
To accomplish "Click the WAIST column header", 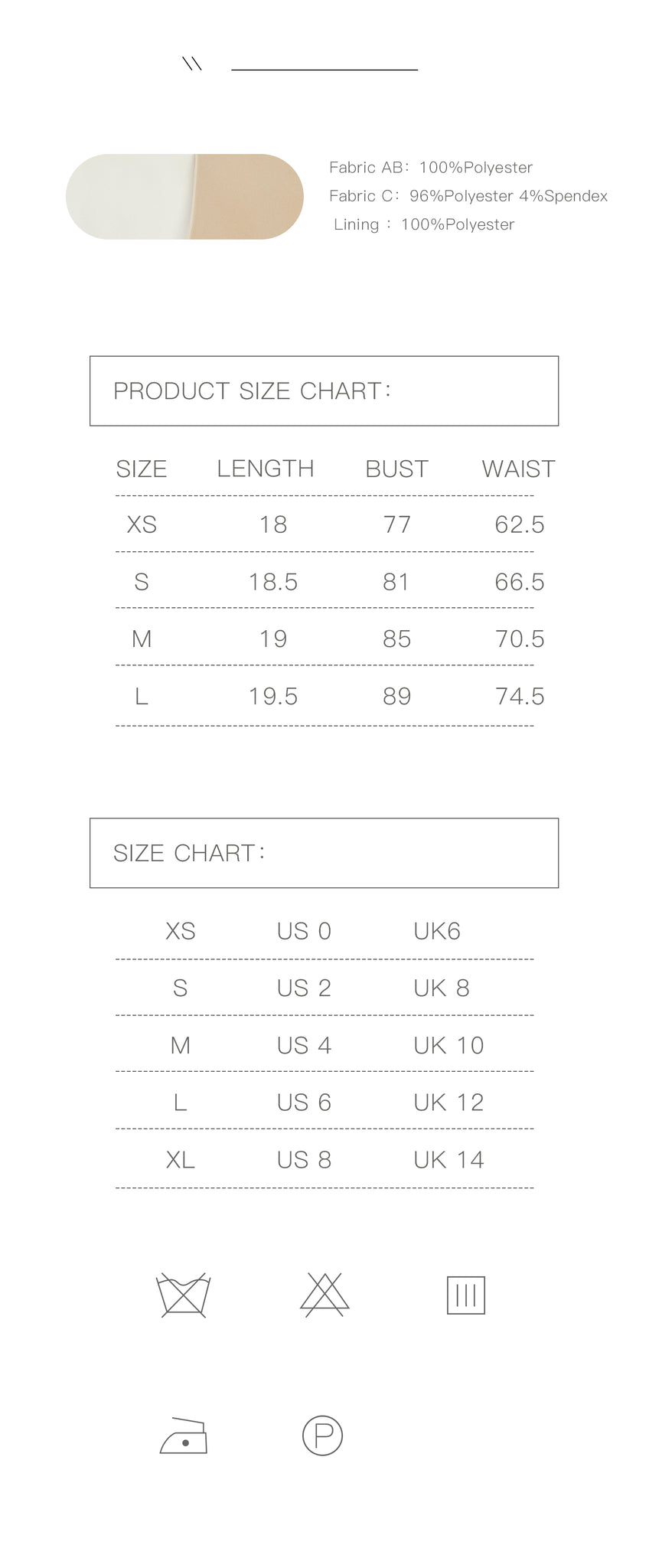I will [x=518, y=469].
